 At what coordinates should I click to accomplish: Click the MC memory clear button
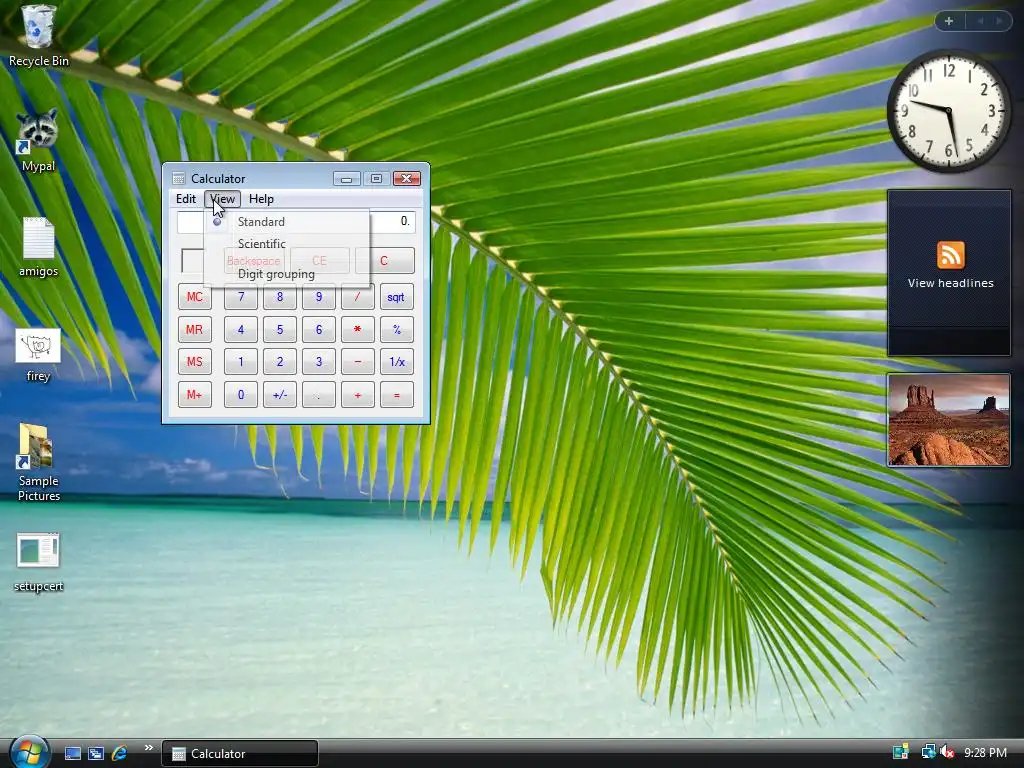195,297
